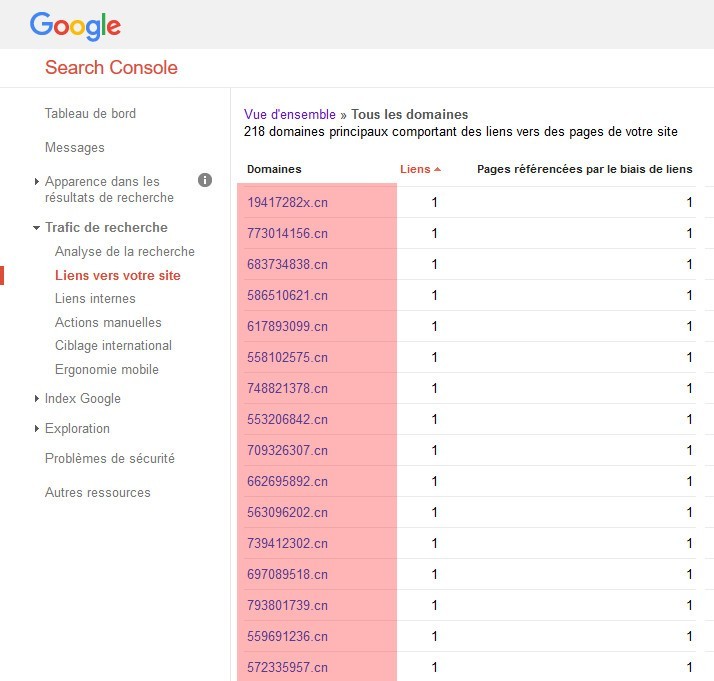Open Ergonomie mobile
The height and width of the screenshot is (681, 714).
coord(107,369)
